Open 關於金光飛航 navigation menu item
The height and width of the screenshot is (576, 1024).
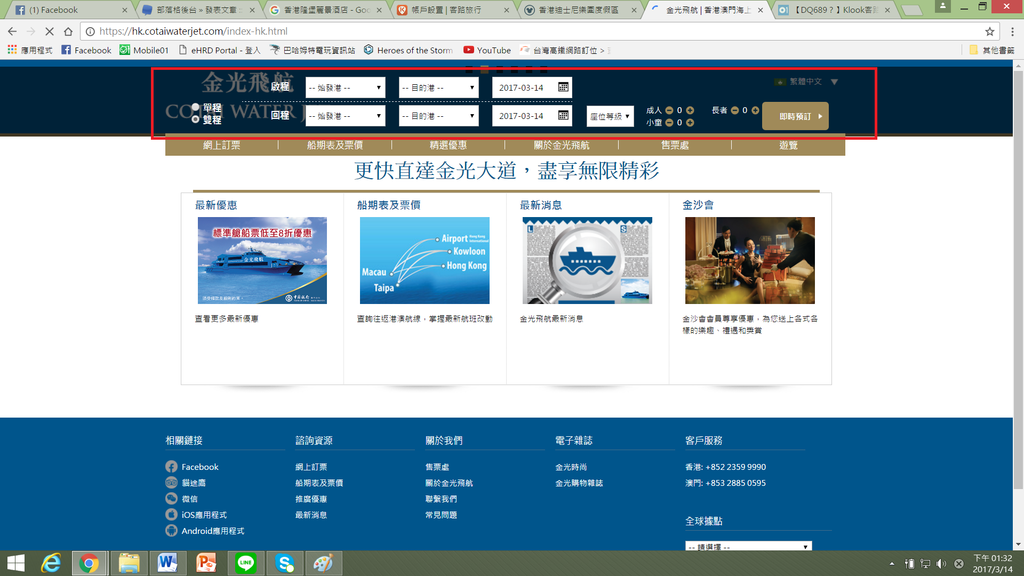[561, 145]
